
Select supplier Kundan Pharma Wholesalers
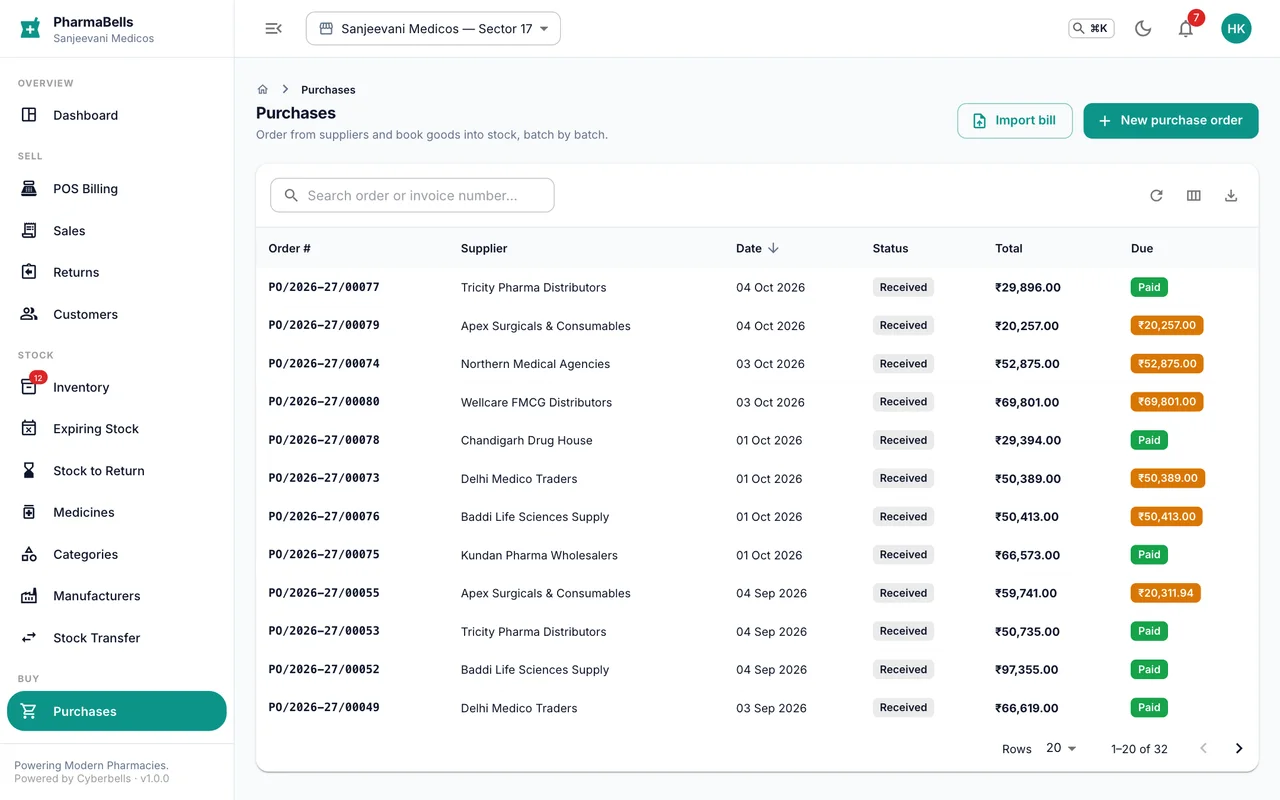(x=539, y=555)
